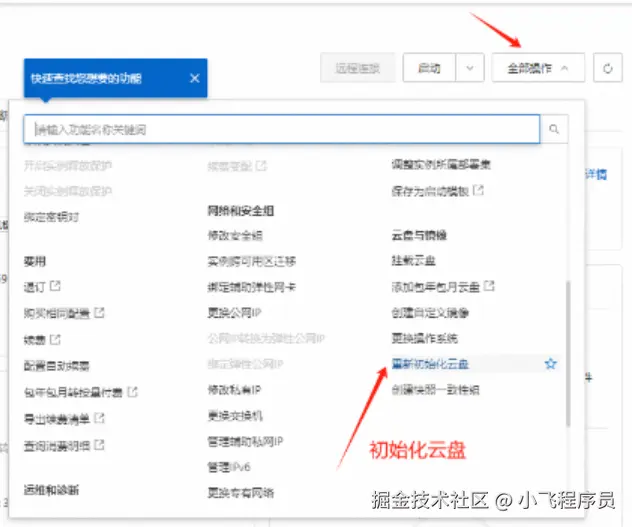
Task: Click the greyed 续费变配 entry
Action: point(230,166)
